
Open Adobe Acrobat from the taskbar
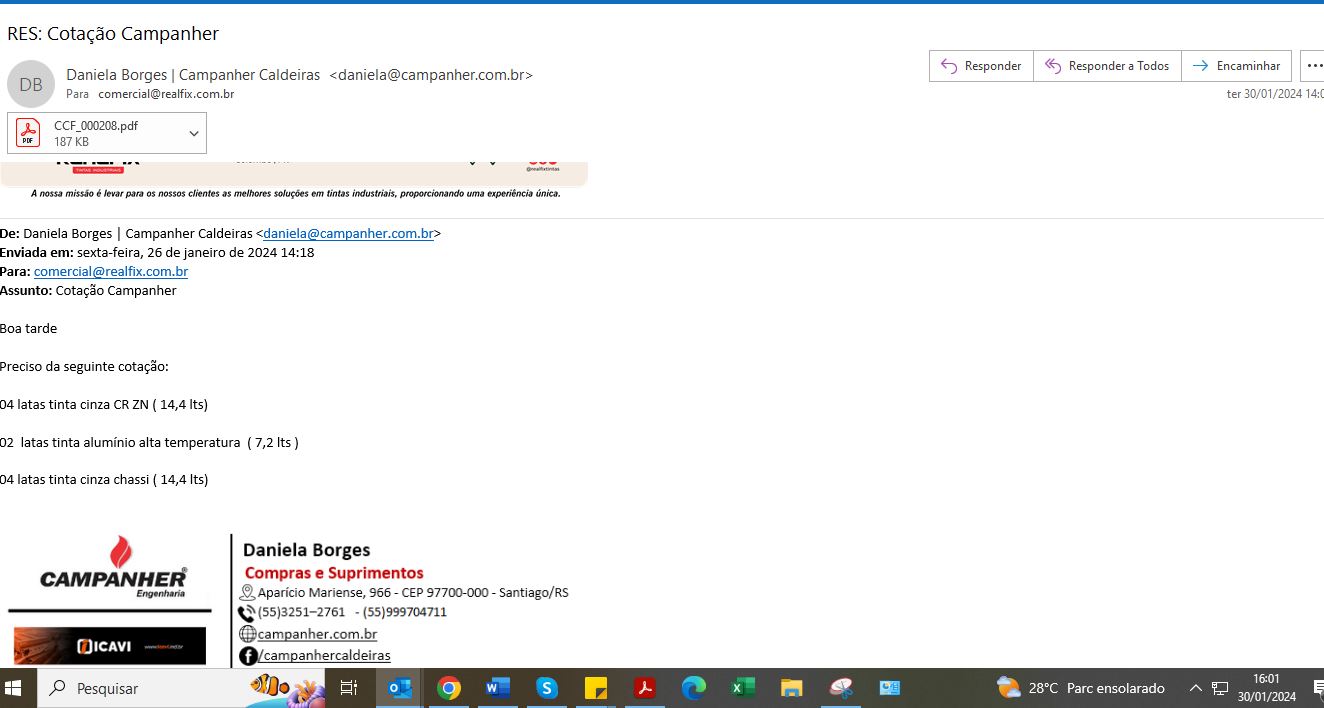pos(645,688)
